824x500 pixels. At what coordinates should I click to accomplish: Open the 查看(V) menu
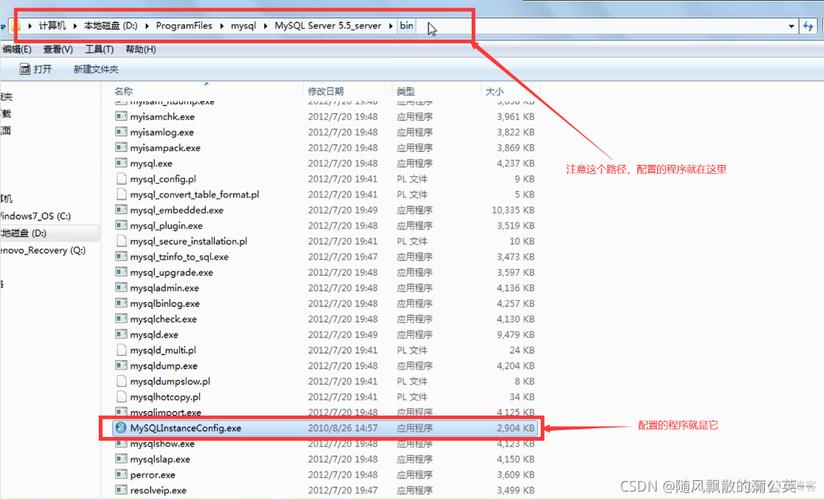(x=58, y=49)
